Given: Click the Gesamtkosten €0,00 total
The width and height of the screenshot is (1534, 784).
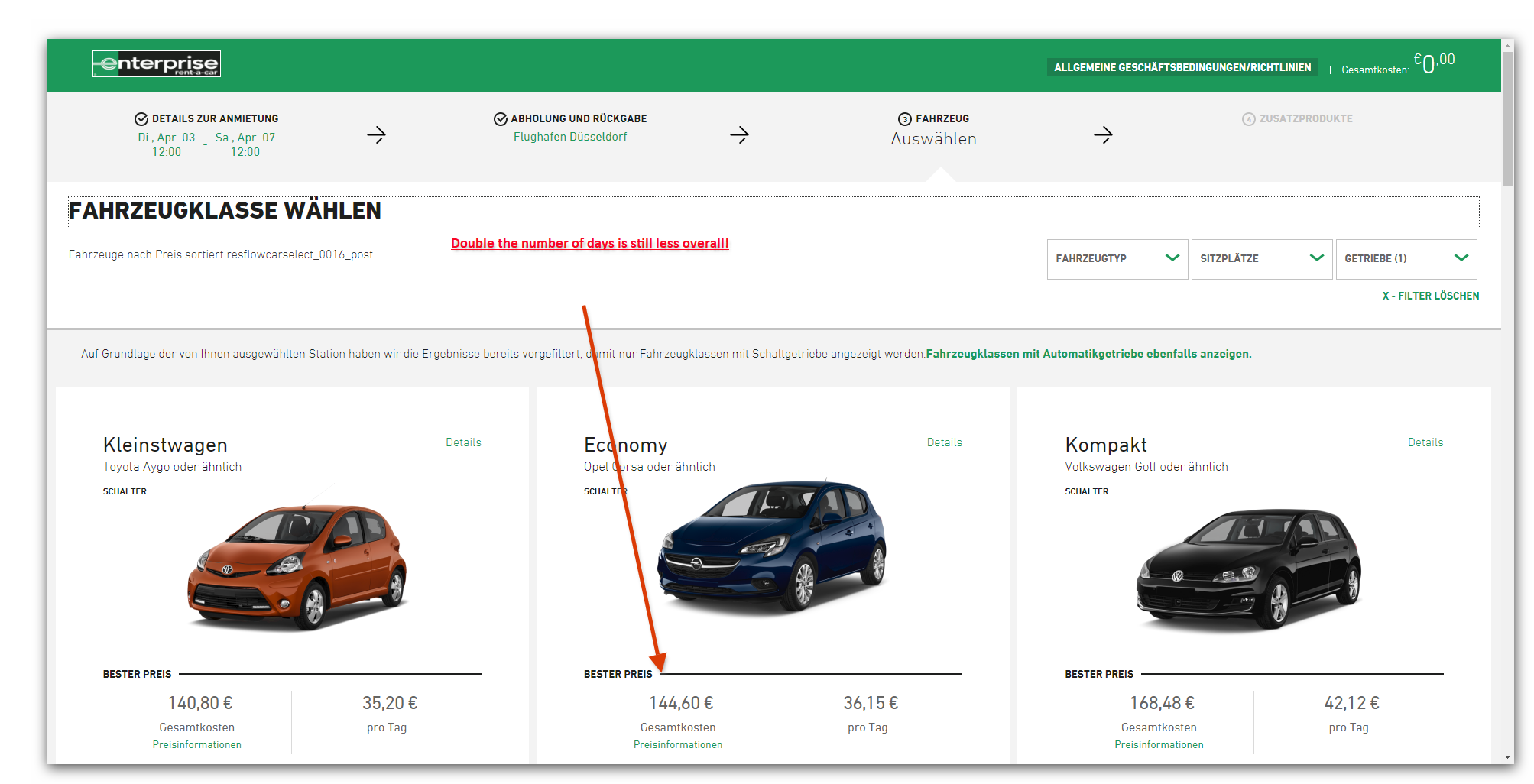Looking at the screenshot, I should point(1398,64).
